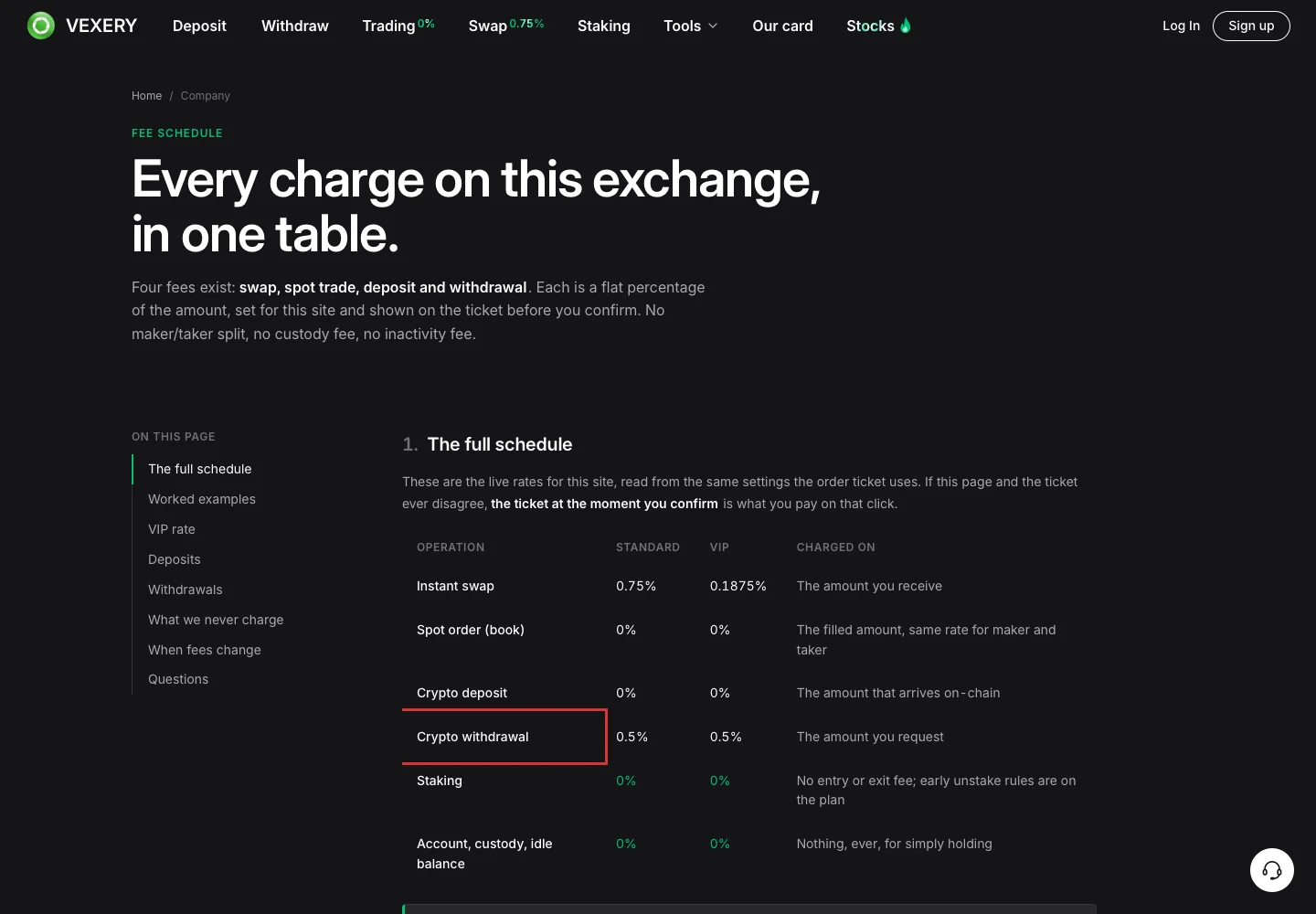This screenshot has width=1316, height=914.
Task: Jump to When fees change section
Action: 205,650
